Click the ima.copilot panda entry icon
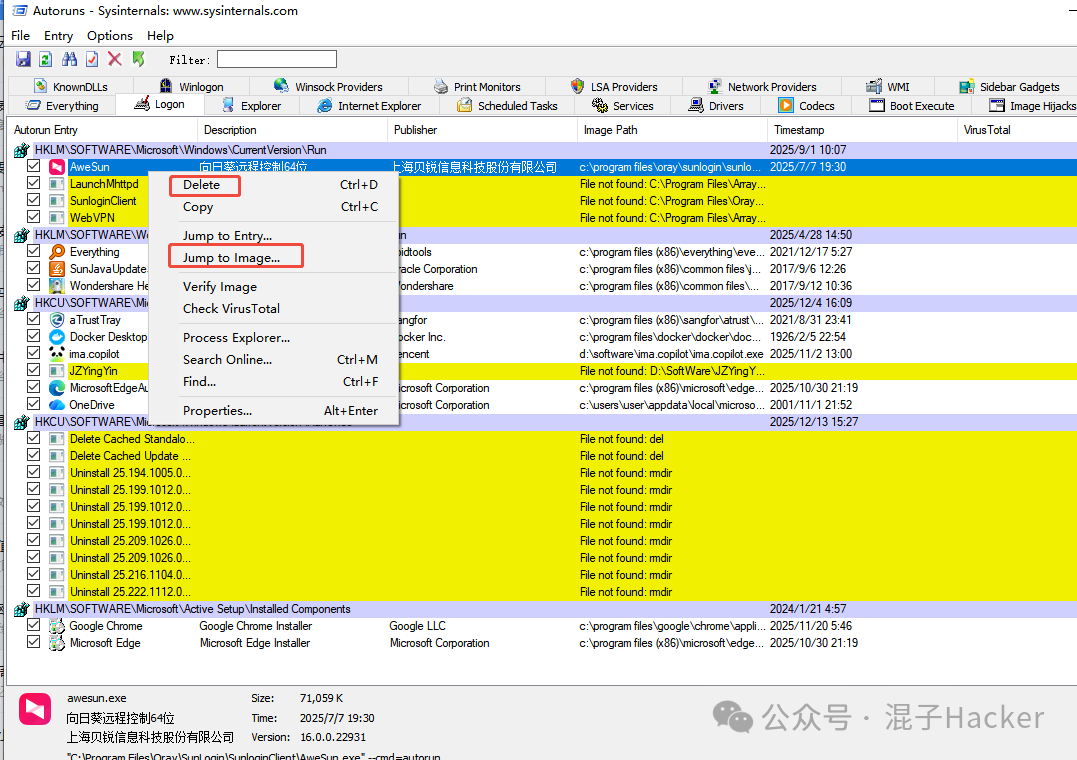The width and height of the screenshot is (1077, 760). pyautogui.click(x=57, y=354)
